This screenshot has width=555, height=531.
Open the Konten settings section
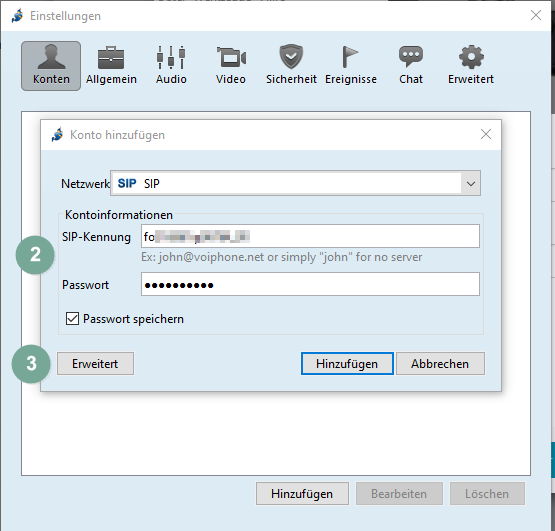tap(51, 66)
